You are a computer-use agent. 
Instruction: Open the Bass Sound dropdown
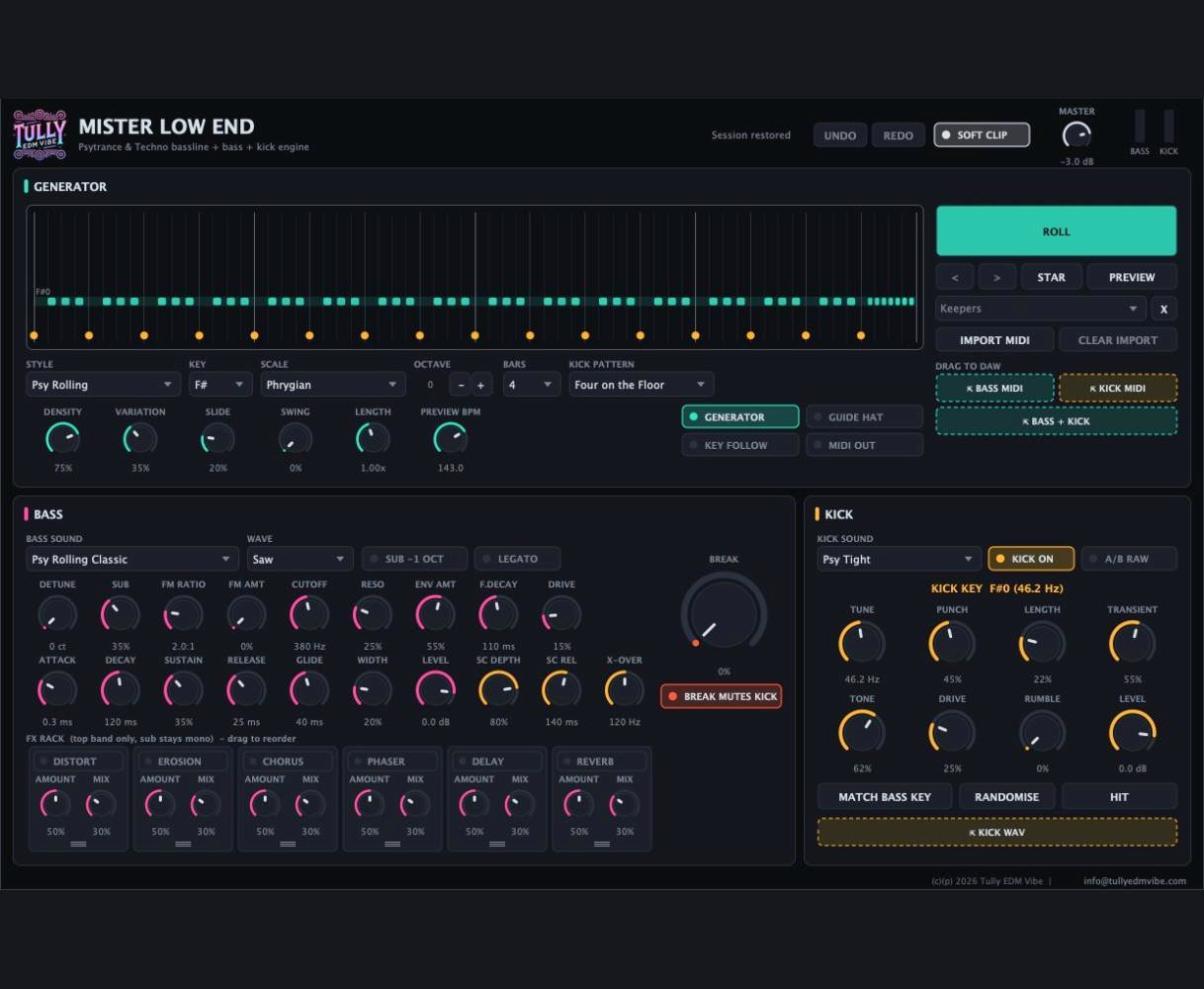pyautogui.click(x=132, y=559)
